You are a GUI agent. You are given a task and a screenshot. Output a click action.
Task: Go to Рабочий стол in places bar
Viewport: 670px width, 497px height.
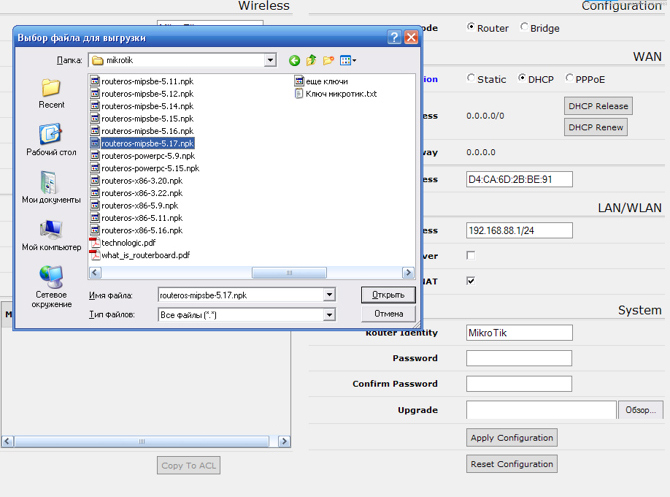coord(51,140)
